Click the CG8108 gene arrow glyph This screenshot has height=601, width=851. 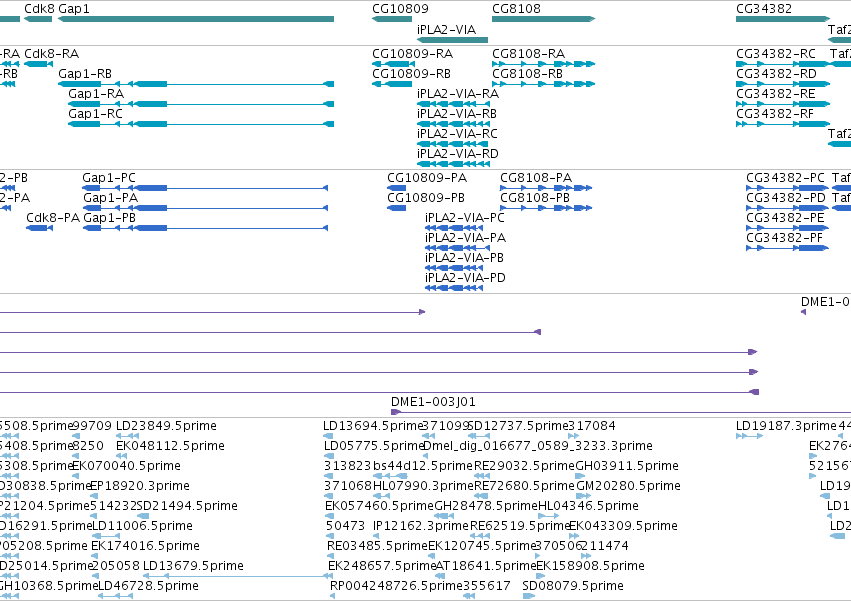(x=543, y=19)
